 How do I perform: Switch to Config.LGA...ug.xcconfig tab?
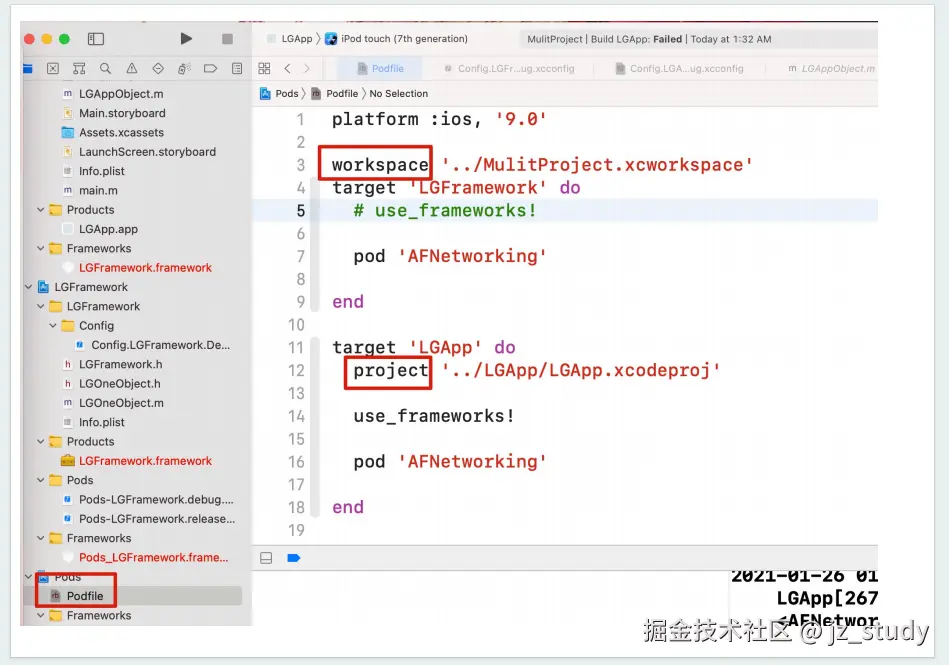click(680, 68)
